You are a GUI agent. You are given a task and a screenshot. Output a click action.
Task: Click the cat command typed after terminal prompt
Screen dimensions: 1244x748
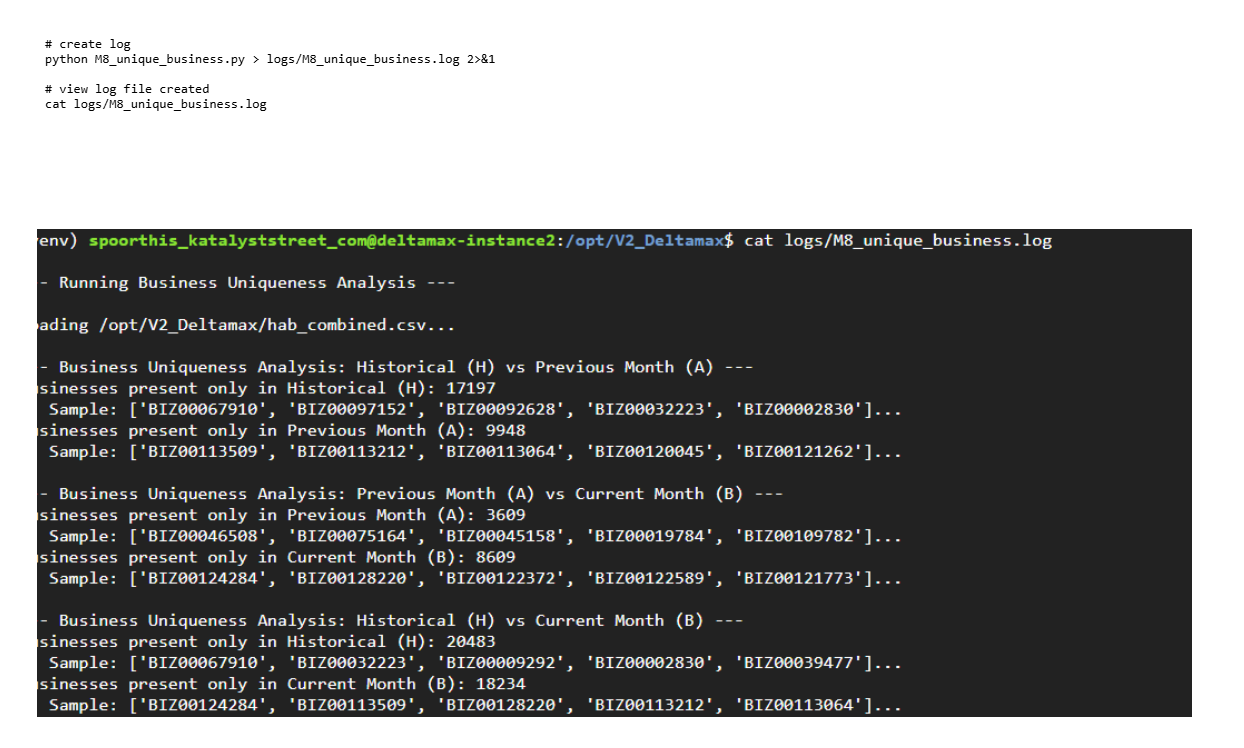897,241
